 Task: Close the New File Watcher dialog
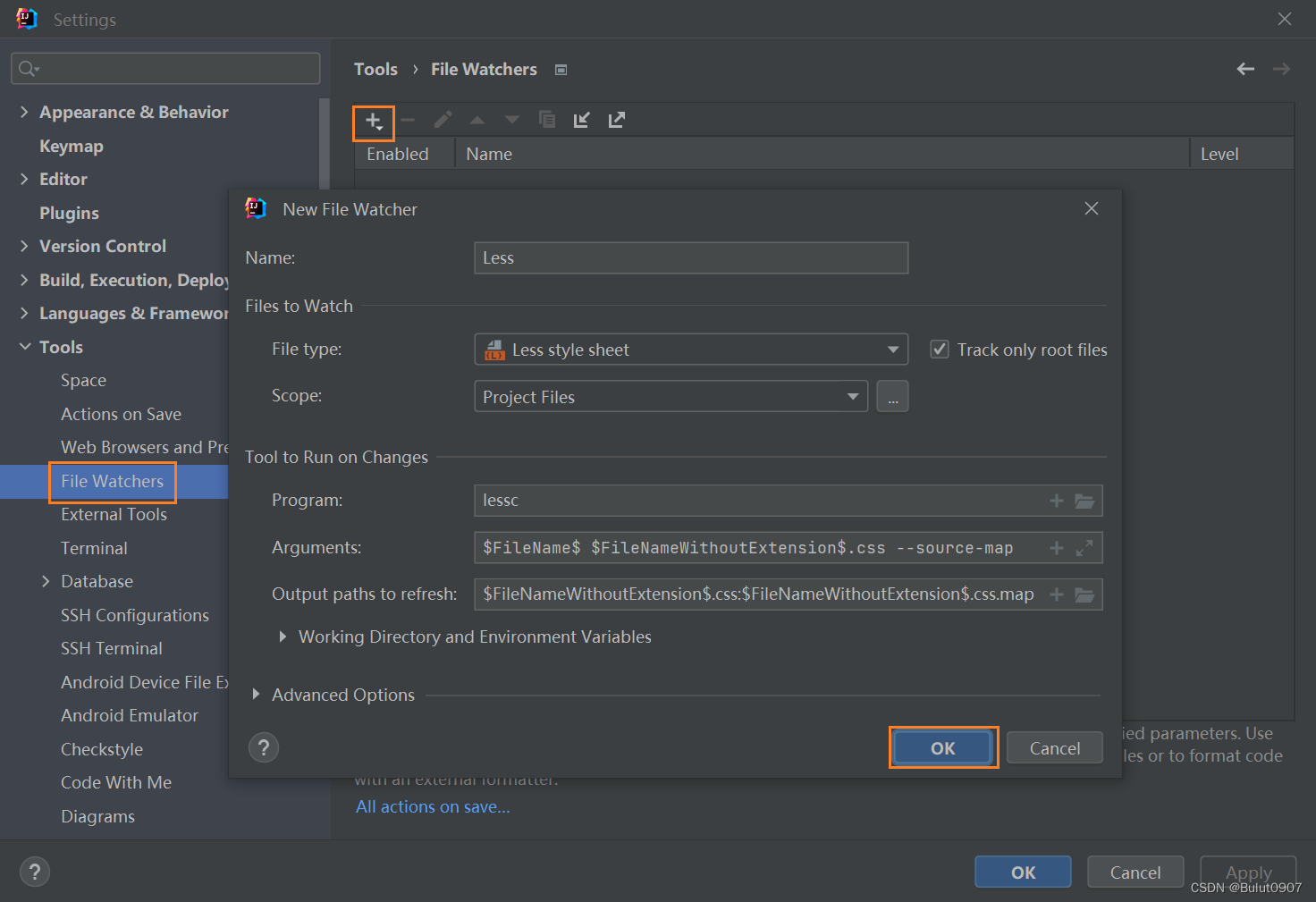click(x=1092, y=208)
